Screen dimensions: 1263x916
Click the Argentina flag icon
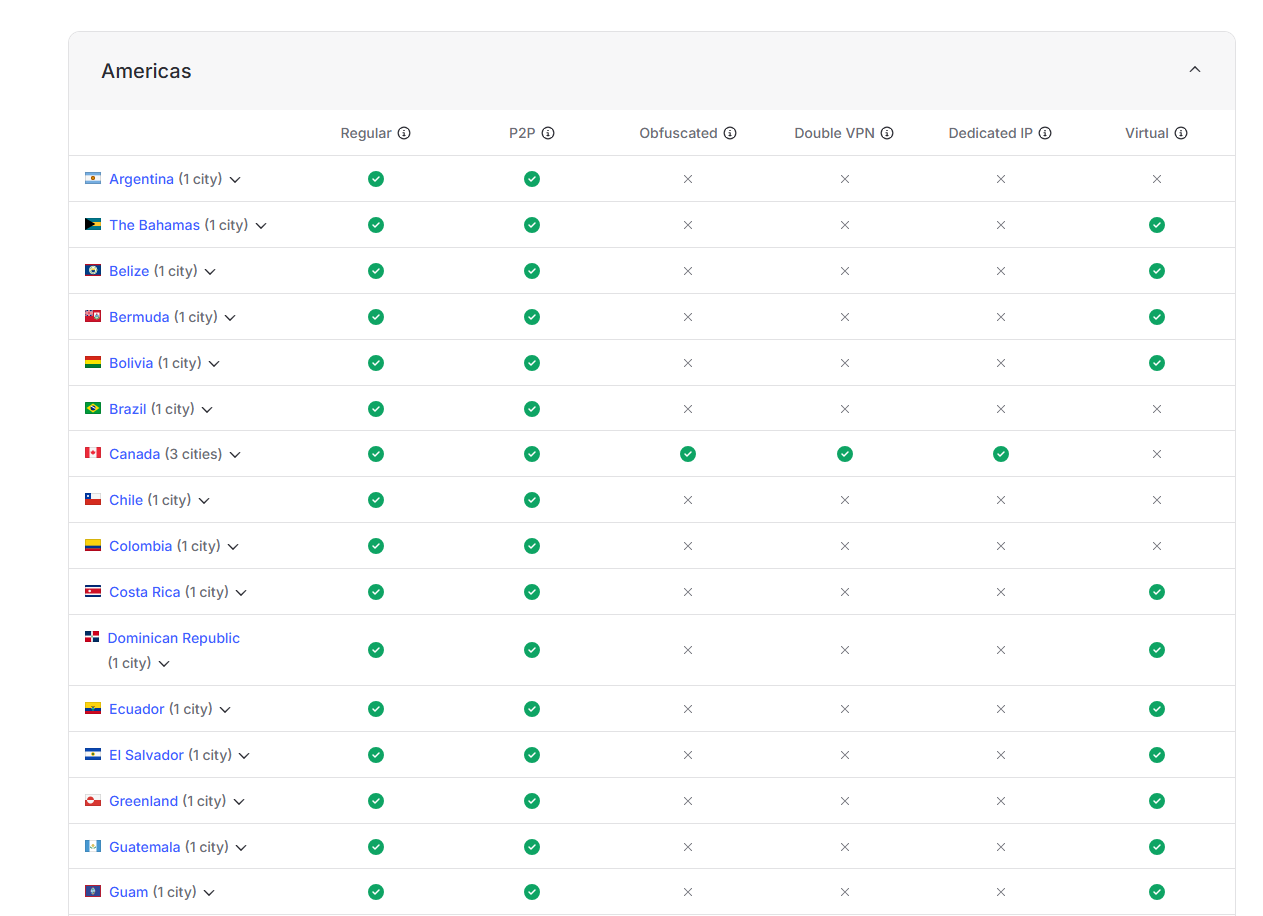[x=93, y=178]
